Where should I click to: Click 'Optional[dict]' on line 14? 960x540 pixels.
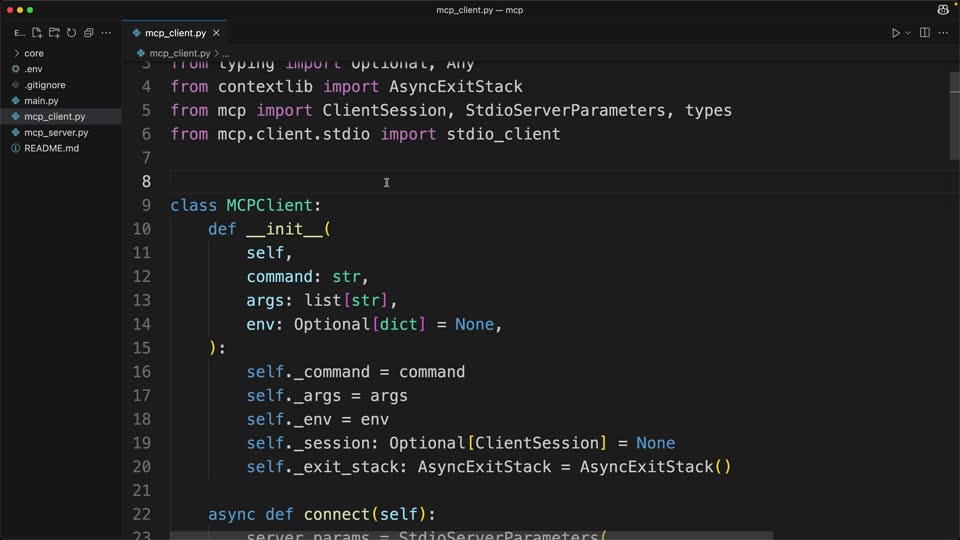[x=359, y=324]
